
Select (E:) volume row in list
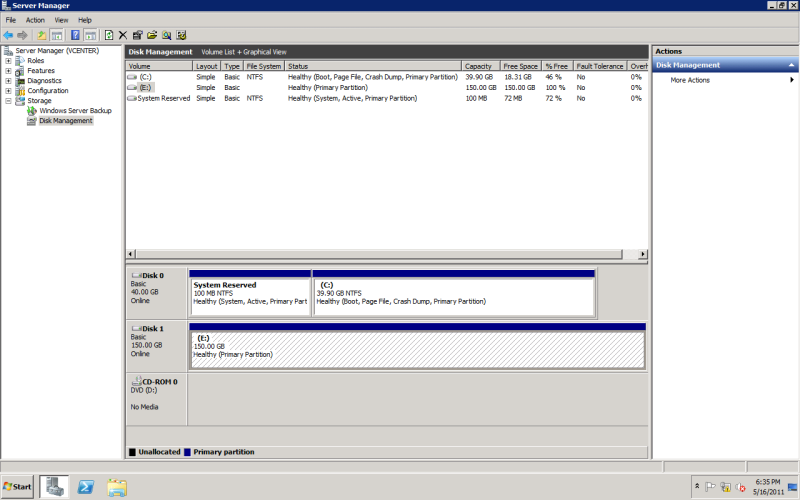pyautogui.click(x=387, y=88)
